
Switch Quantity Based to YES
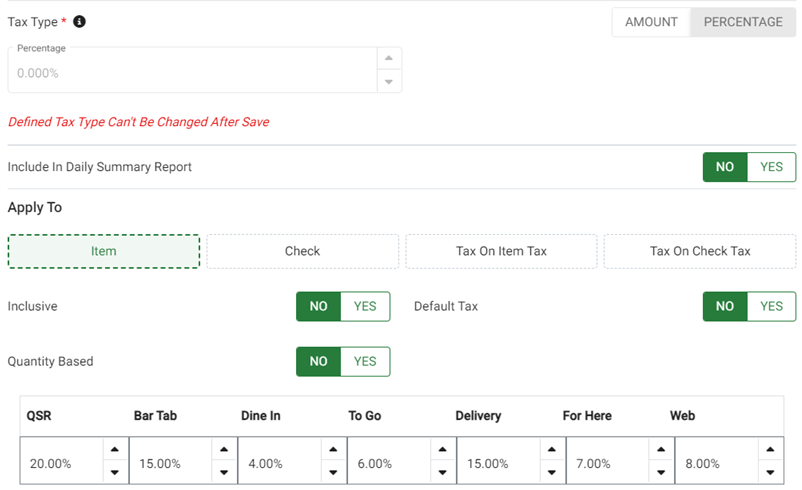pyautogui.click(x=365, y=361)
